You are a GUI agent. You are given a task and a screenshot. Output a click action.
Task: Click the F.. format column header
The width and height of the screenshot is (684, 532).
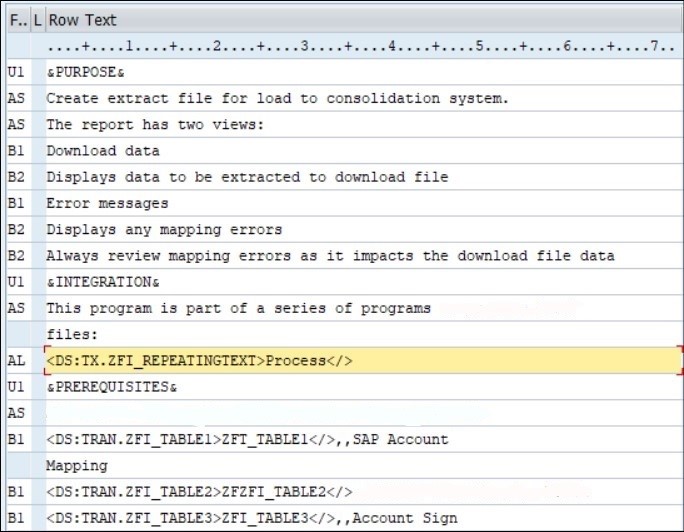[x=19, y=20]
